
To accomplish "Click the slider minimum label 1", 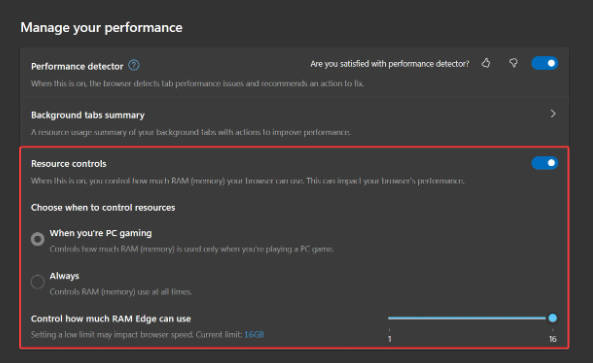I will (x=390, y=339).
